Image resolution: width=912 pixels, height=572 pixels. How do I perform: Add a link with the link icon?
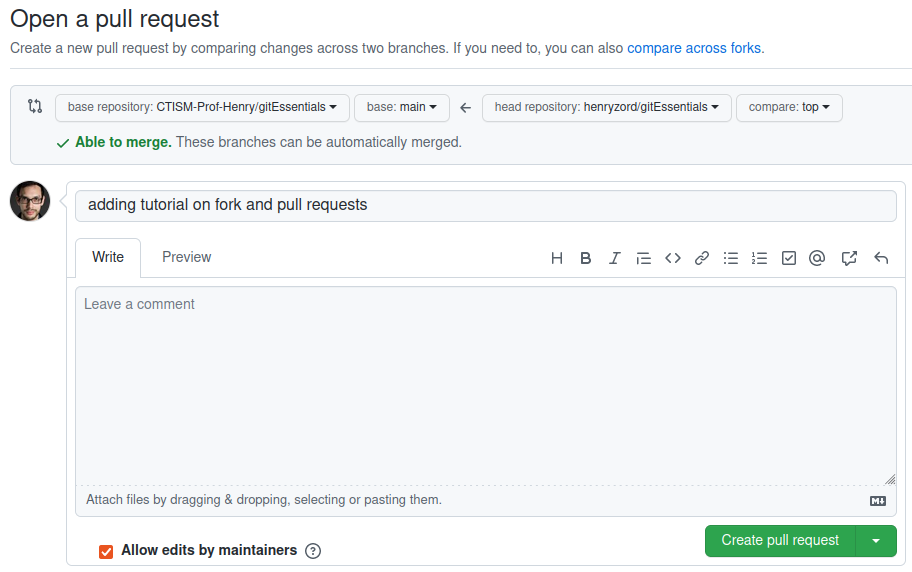pyautogui.click(x=702, y=258)
